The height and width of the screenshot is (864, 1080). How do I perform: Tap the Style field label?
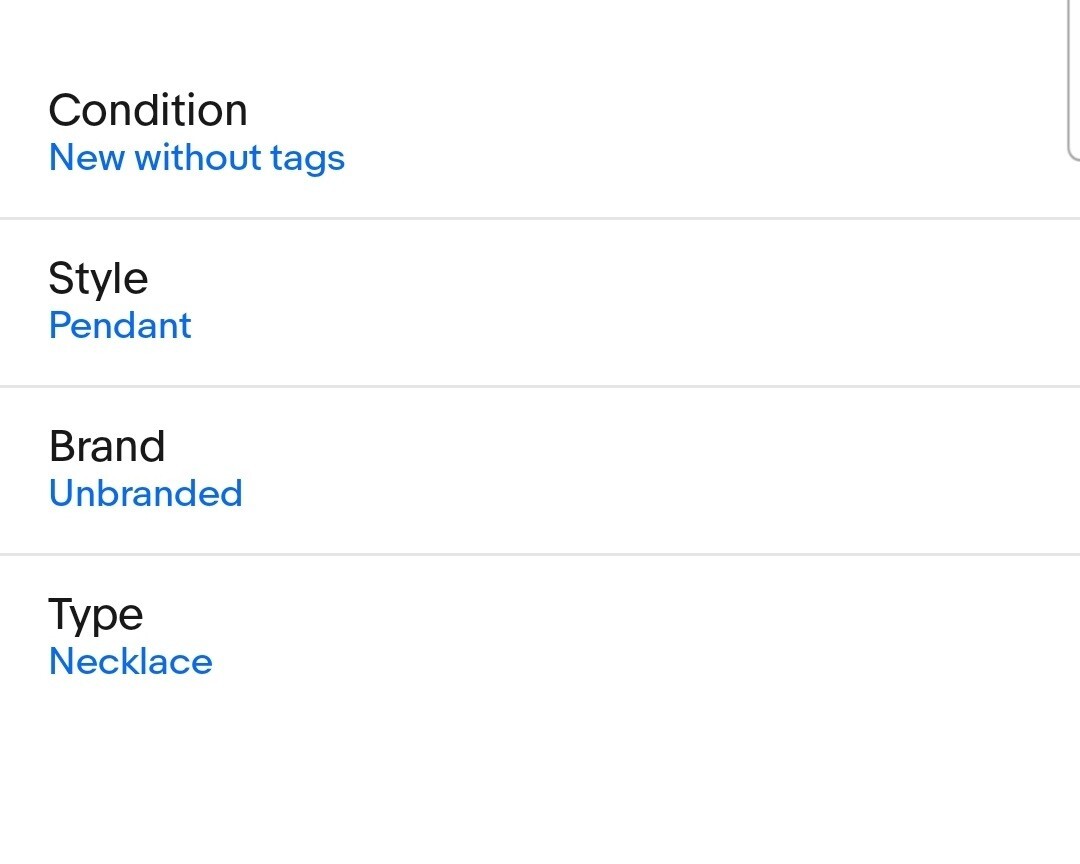click(x=98, y=280)
